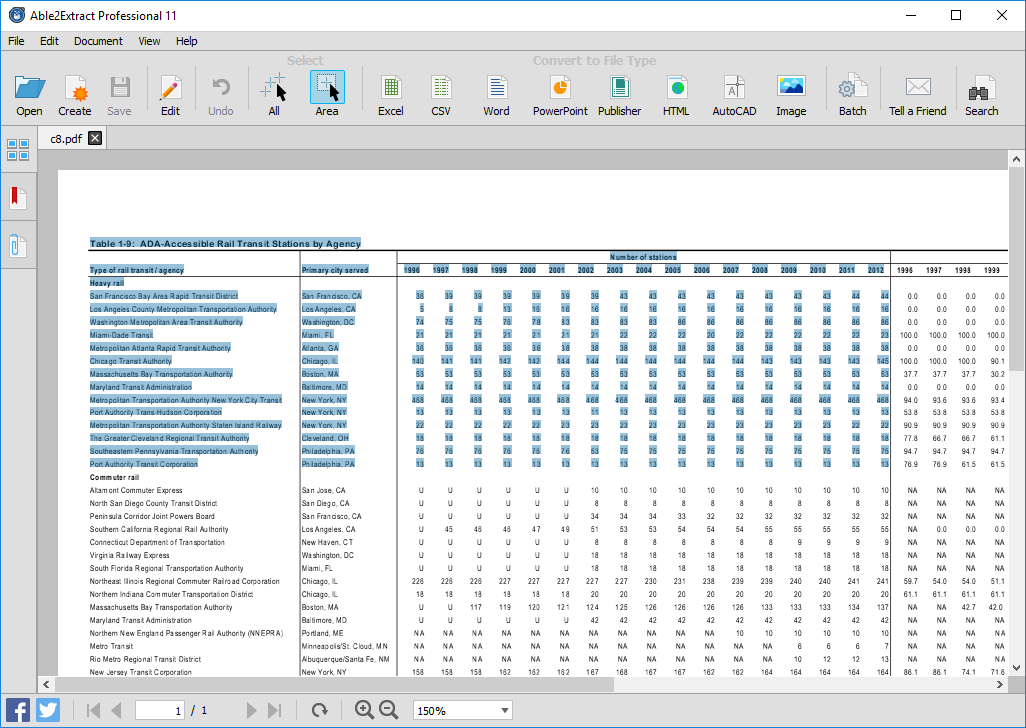
Task: Open the Document menu
Action: coord(98,41)
